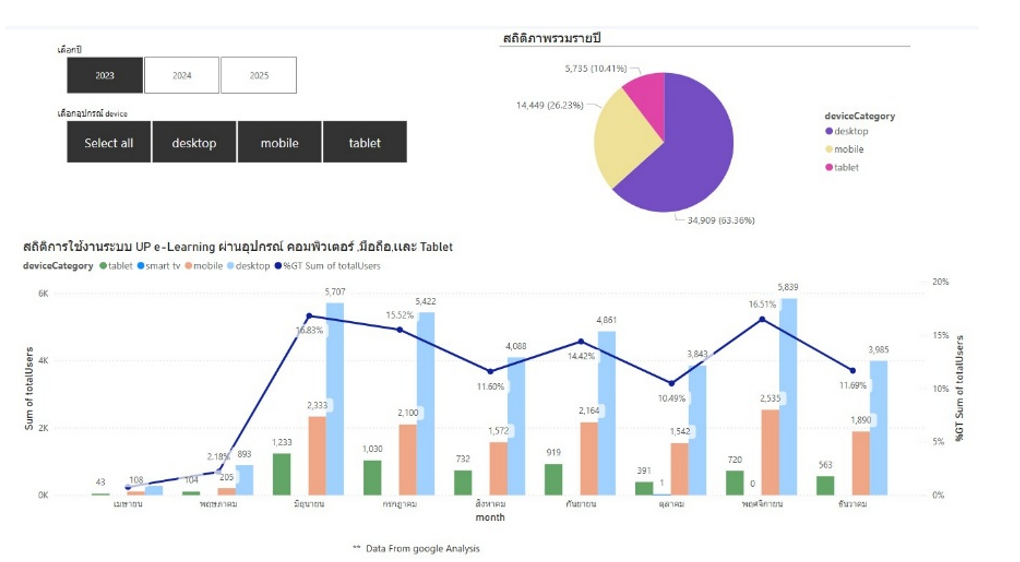Viewport: 1020px width, 562px height.
Task: Filter by the mobile device button
Action: click(x=279, y=142)
